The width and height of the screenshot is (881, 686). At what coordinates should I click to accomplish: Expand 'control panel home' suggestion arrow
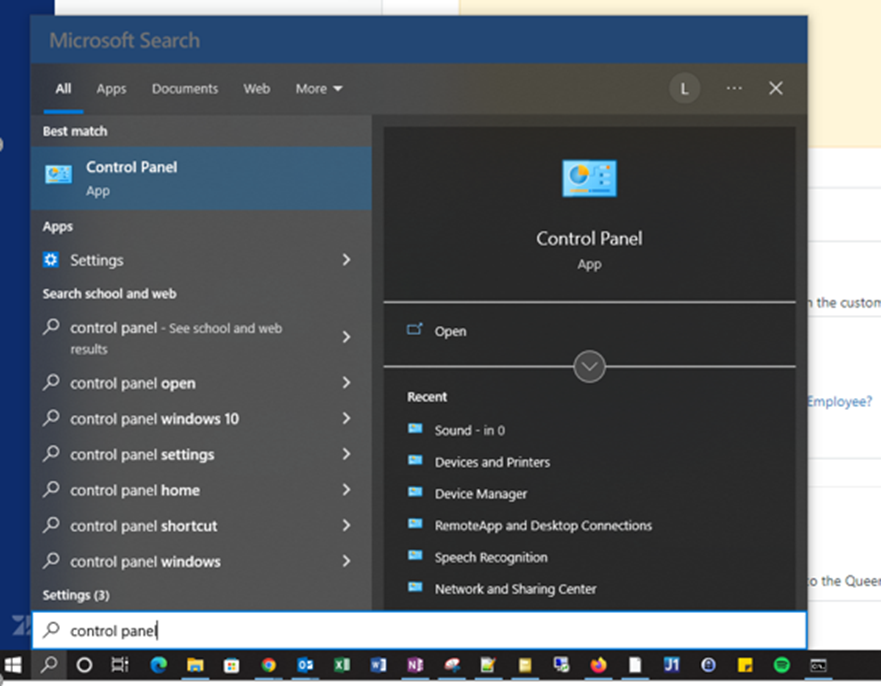tap(347, 489)
